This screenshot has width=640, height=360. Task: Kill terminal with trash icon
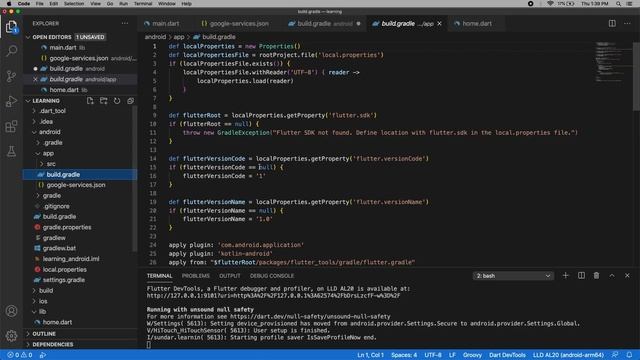click(x=596, y=276)
